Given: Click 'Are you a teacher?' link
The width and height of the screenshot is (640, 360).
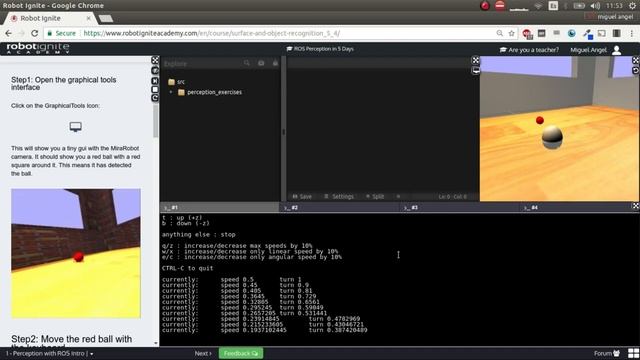Looking at the screenshot, I should coord(529,50).
